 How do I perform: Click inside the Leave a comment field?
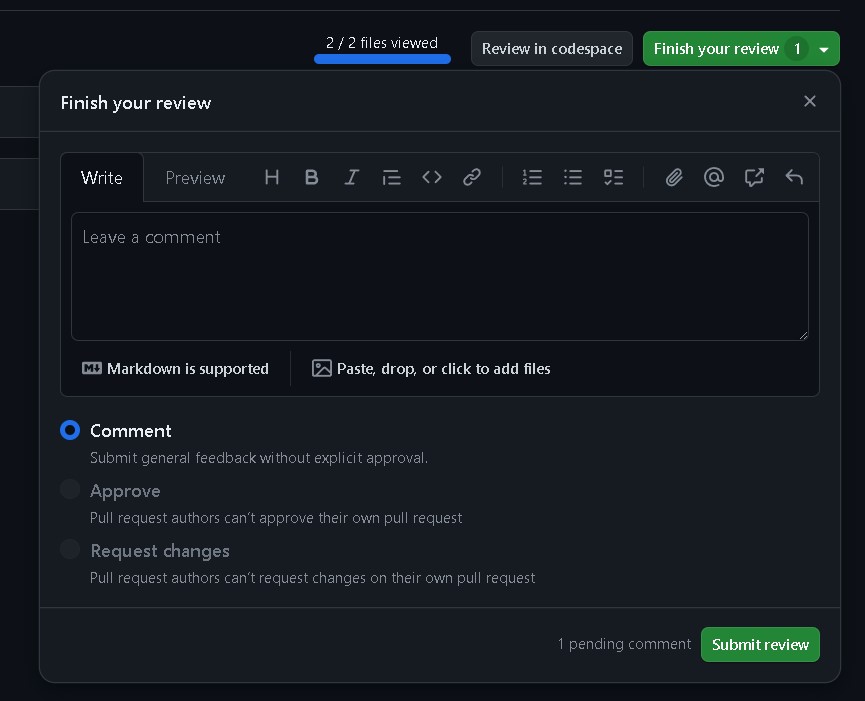439,276
